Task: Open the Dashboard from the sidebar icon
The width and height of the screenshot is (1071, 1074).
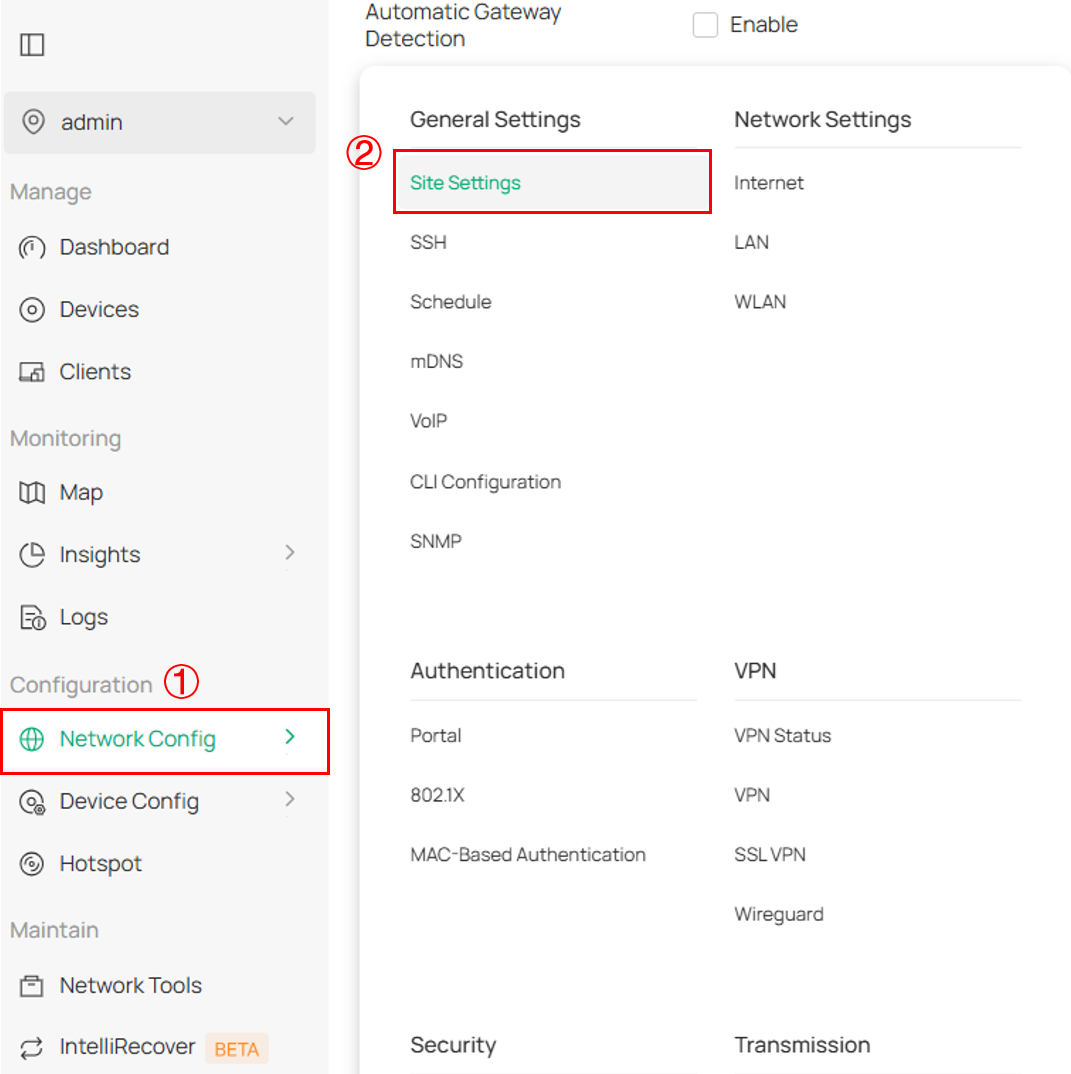Action: (32, 247)
